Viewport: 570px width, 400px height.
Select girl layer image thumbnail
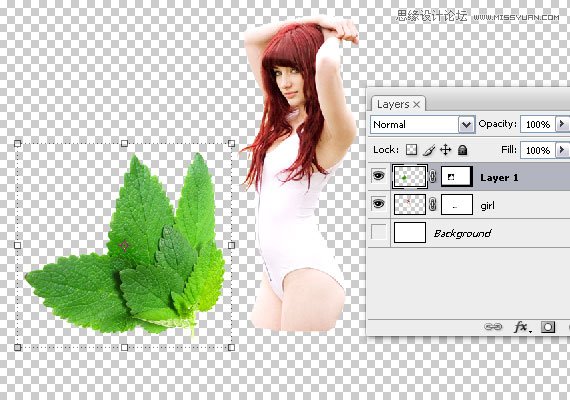[410, 204]
